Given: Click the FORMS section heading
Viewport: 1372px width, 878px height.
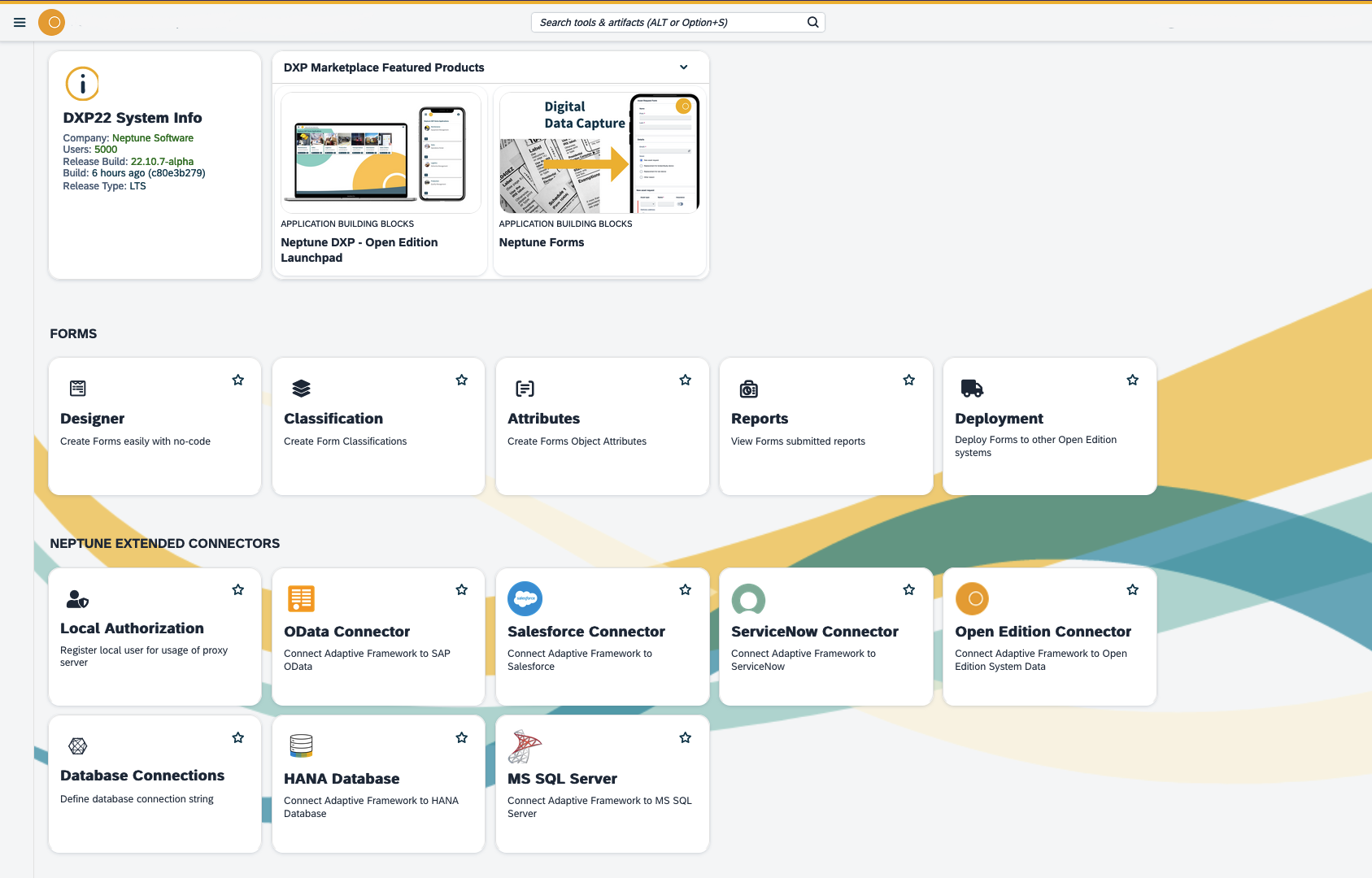Looking at the screenshot, I should [73, 334].
